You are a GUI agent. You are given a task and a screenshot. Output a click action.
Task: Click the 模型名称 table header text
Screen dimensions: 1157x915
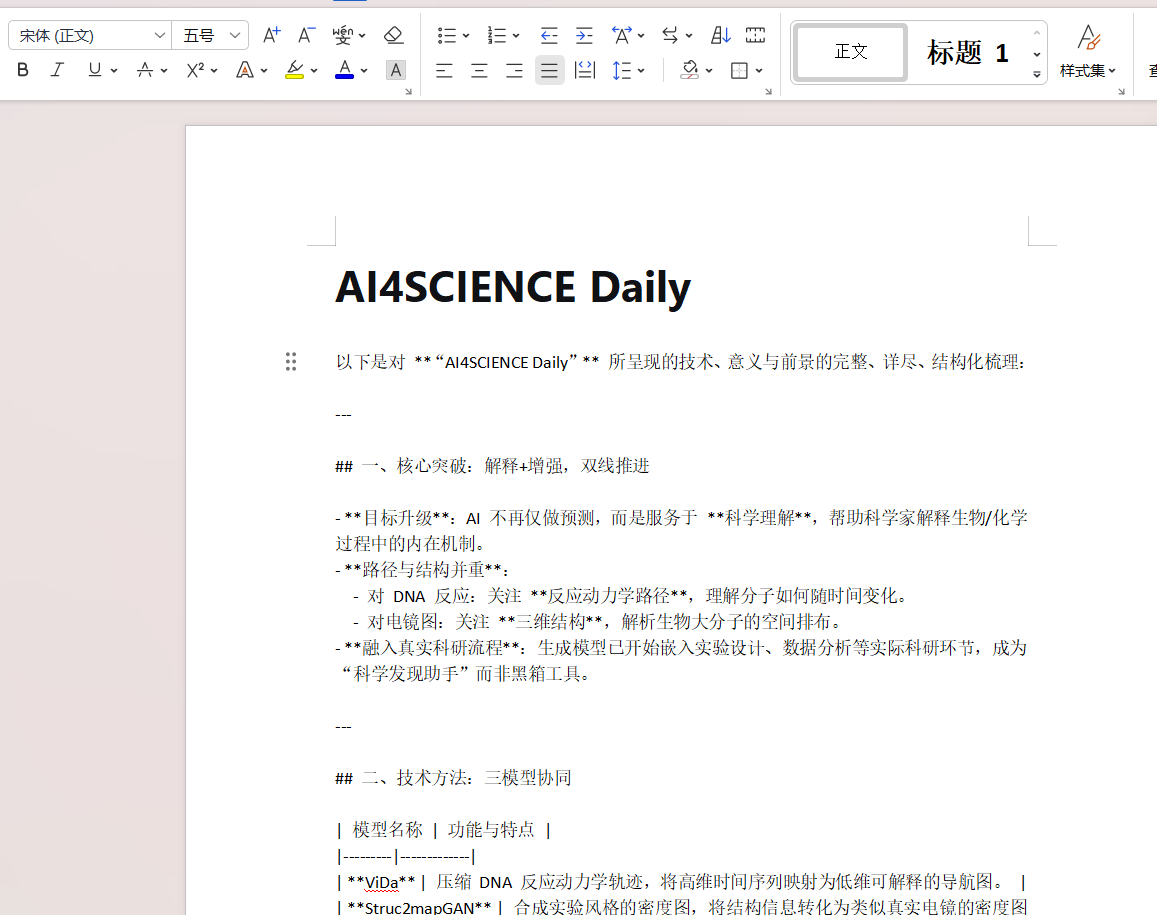click(387, 830)
